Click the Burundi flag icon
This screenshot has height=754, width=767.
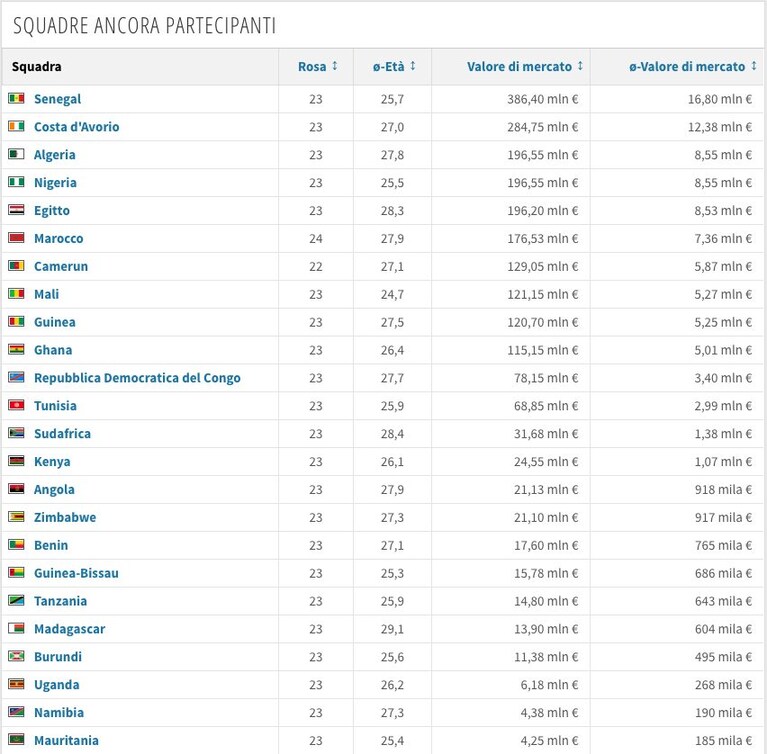click(x=16, y=656)
